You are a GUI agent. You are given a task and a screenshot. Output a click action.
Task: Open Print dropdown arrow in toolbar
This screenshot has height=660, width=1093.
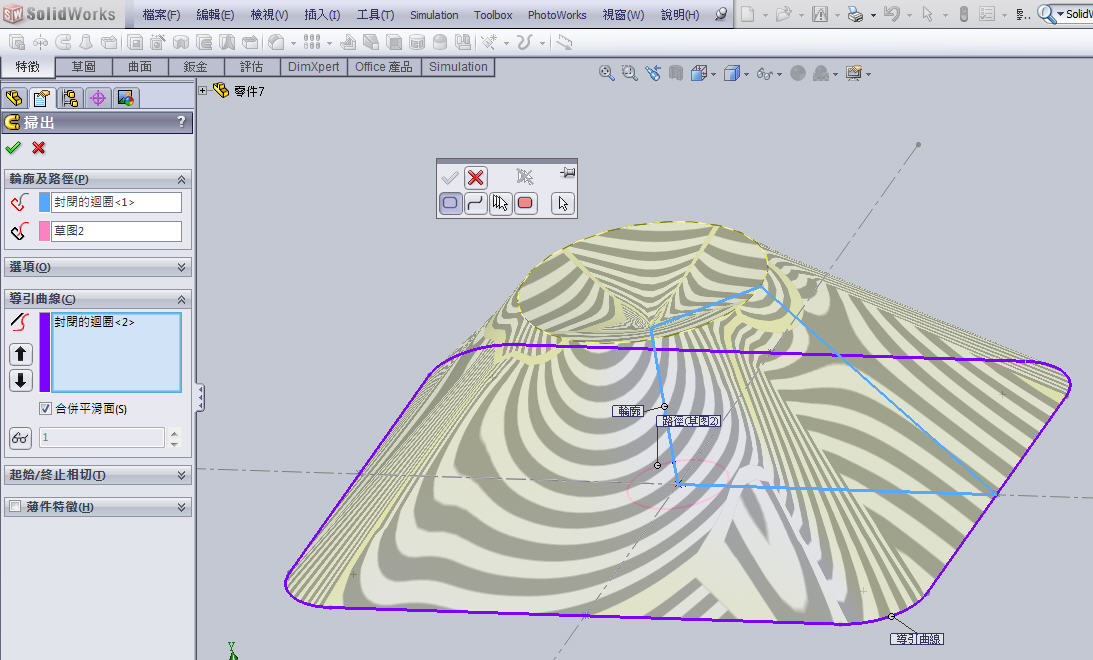coord(873,15)
